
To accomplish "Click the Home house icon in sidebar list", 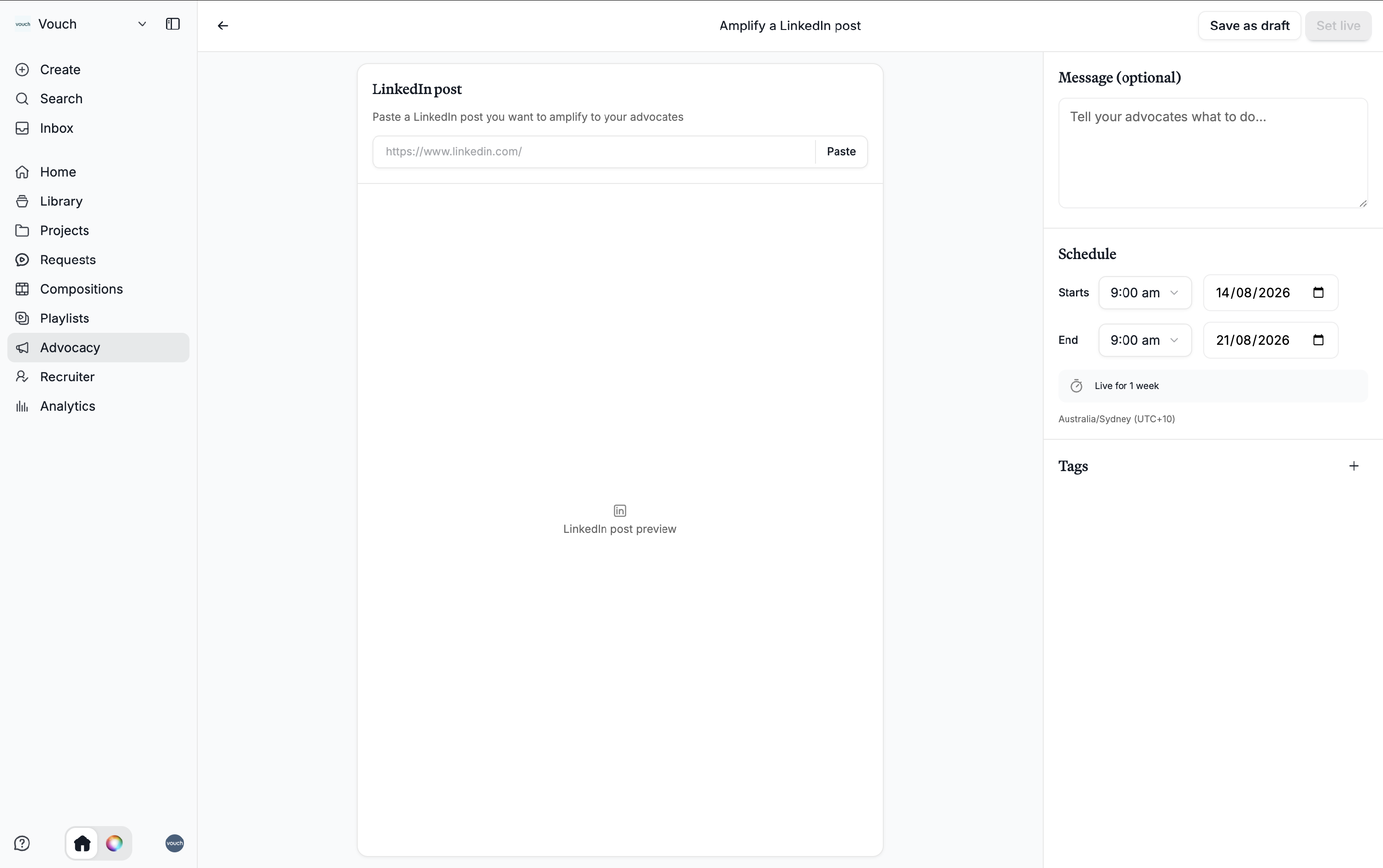I will (22, 171).
